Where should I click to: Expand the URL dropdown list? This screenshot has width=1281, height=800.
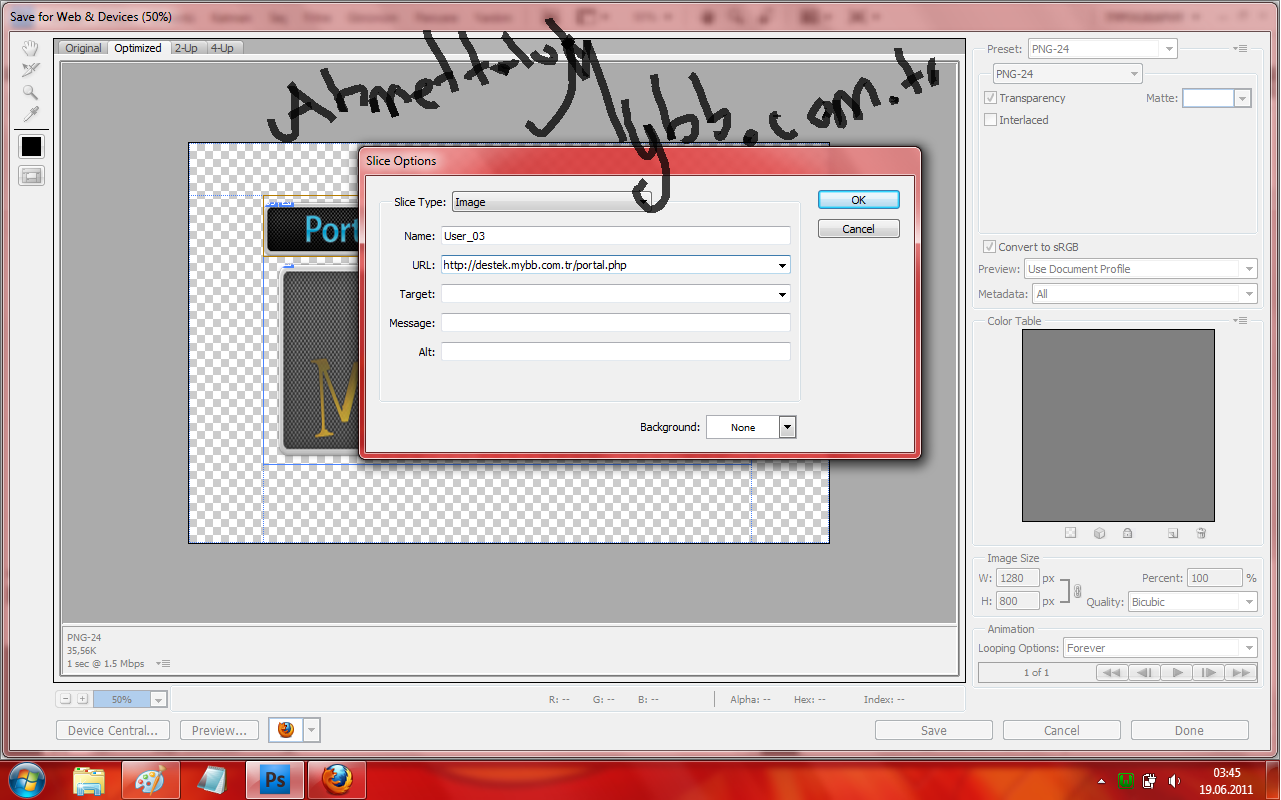[782, 265]
